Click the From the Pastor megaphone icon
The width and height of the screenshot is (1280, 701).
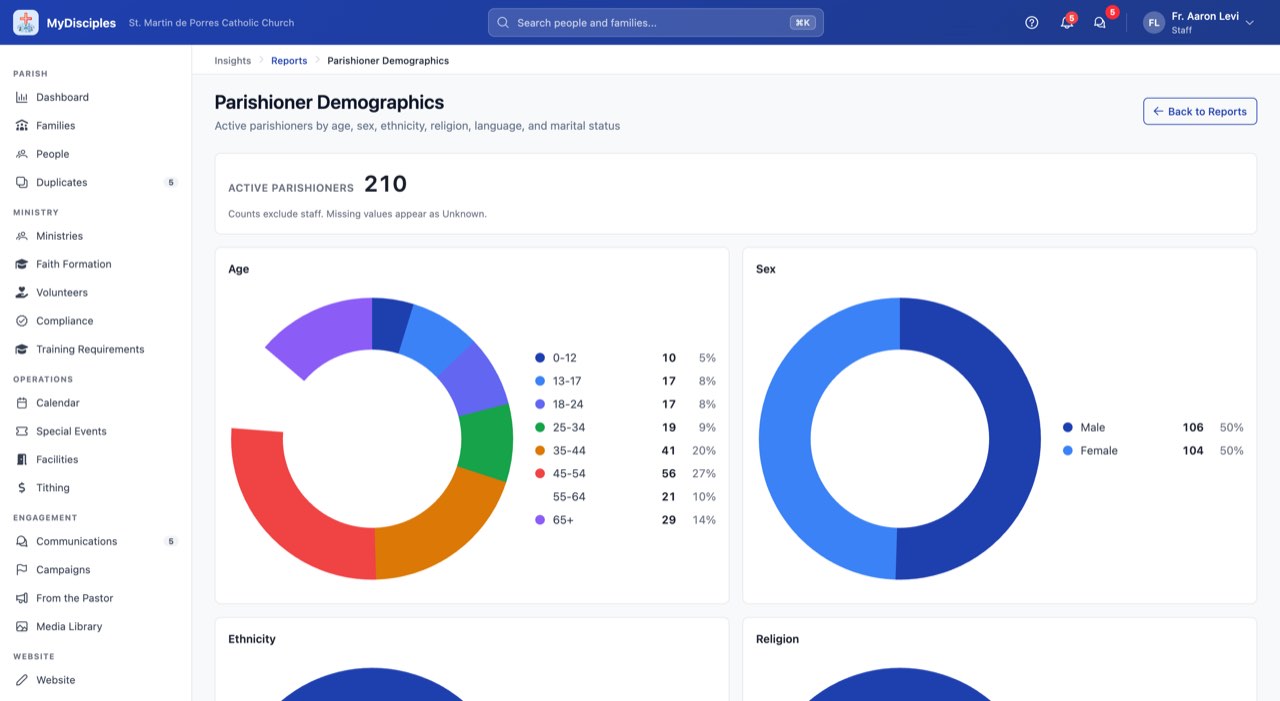(22, 598)
